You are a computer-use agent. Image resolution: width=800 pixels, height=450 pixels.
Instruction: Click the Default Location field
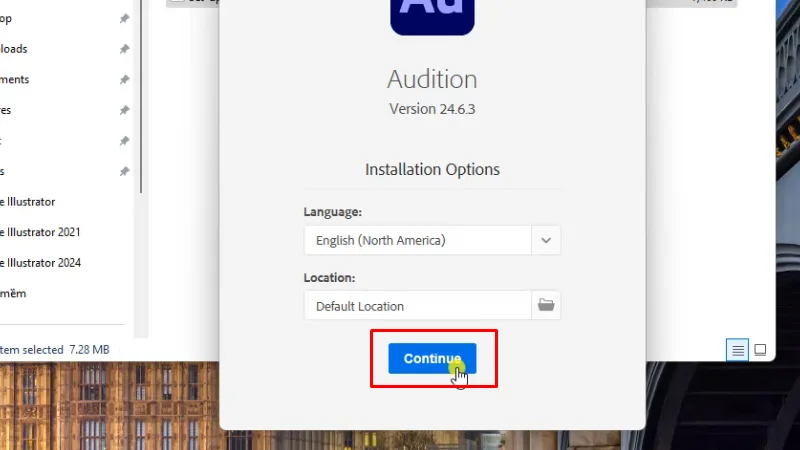pos(417,305)
